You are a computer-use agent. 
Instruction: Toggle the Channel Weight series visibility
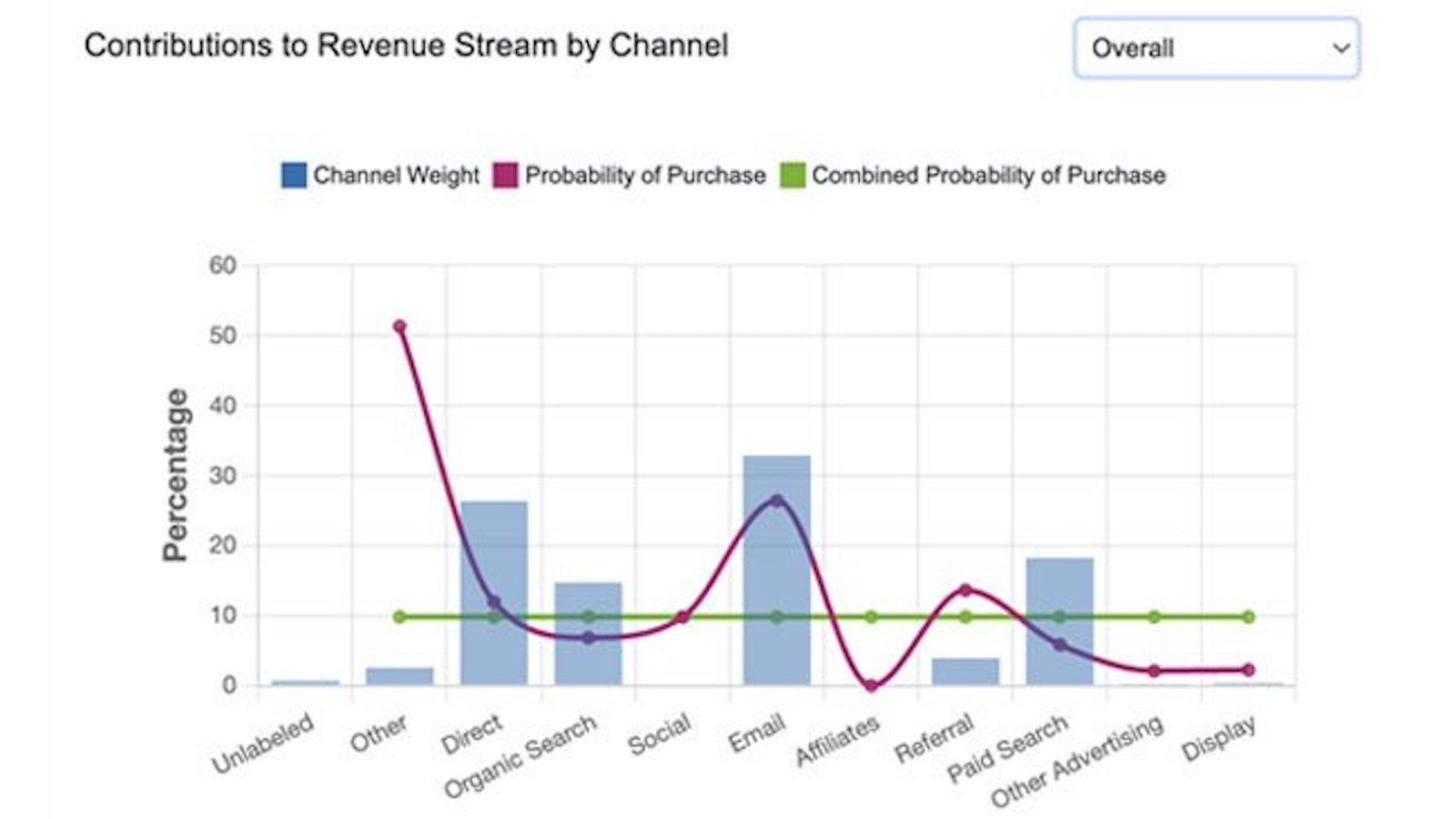(382, 173)
